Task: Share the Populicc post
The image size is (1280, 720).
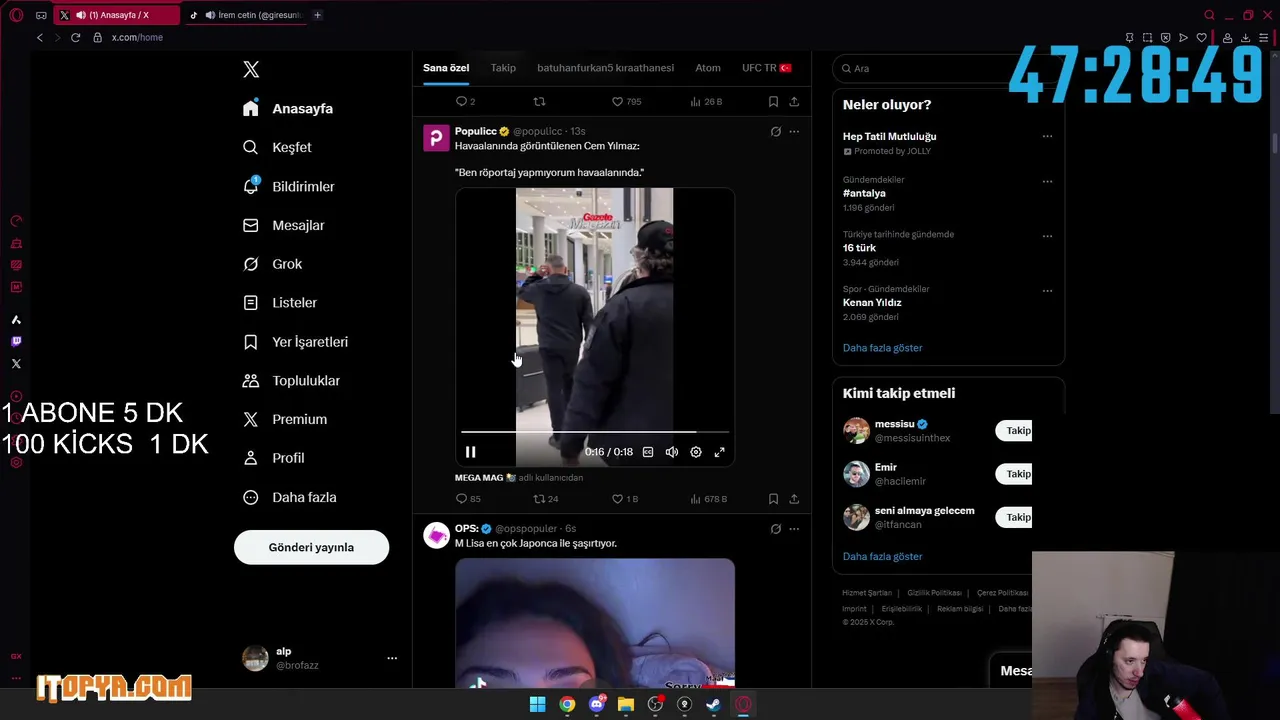Action: click(794, 499)
